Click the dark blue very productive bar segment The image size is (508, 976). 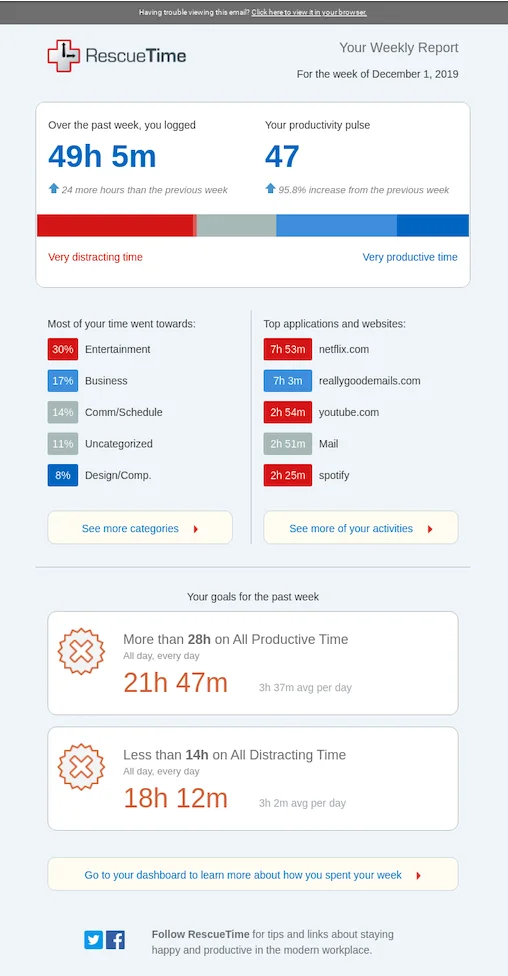[433, 225]
